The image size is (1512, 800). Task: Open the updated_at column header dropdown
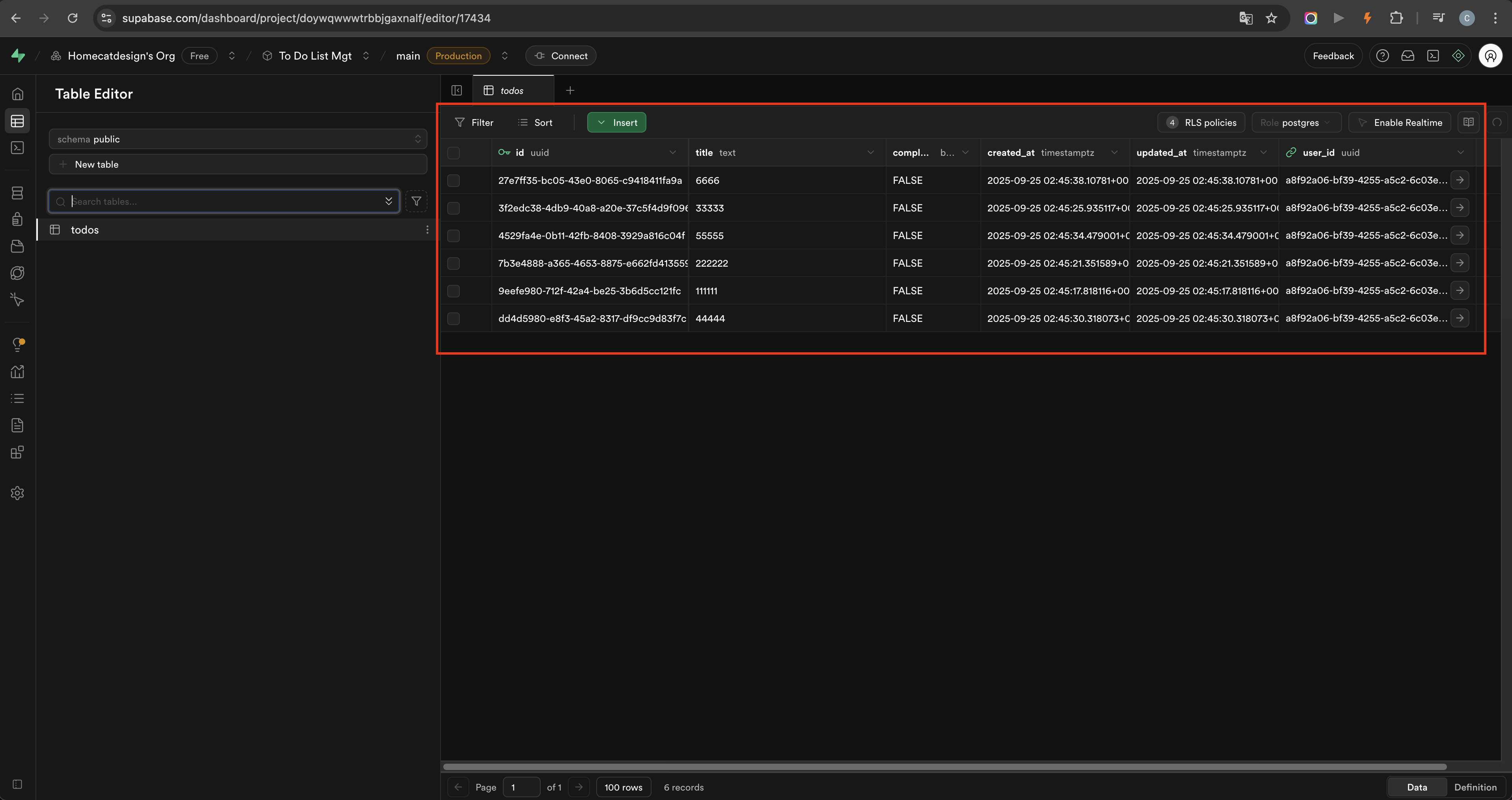1263,153
